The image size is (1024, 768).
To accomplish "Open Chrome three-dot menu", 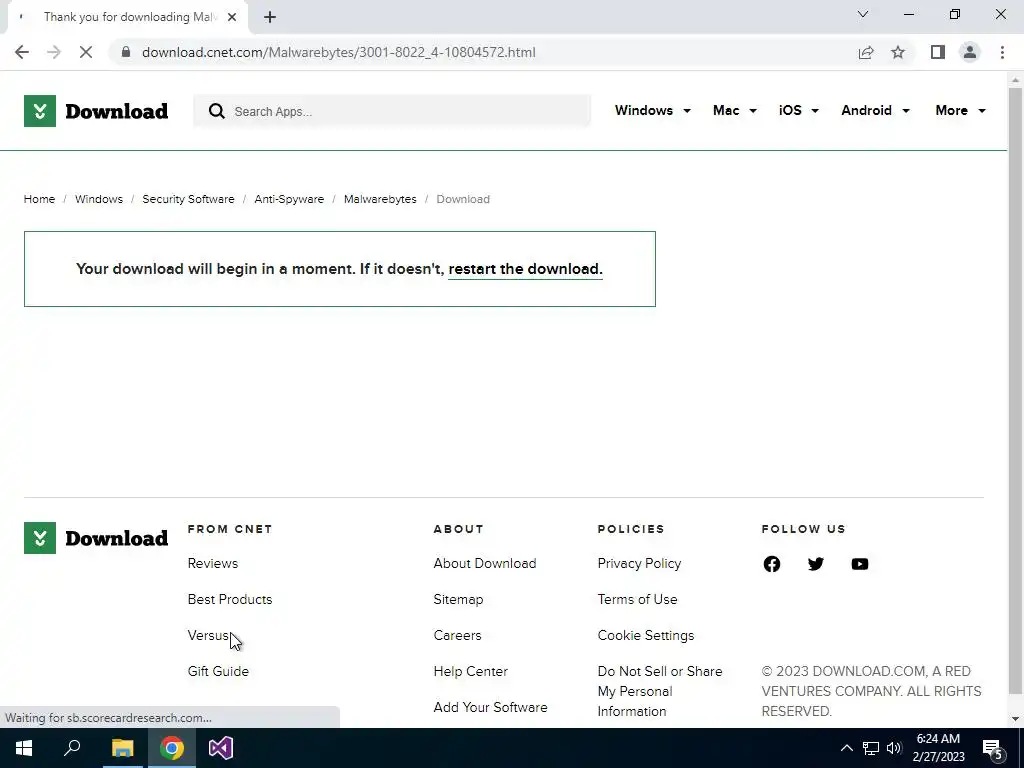I will 1002,52.
